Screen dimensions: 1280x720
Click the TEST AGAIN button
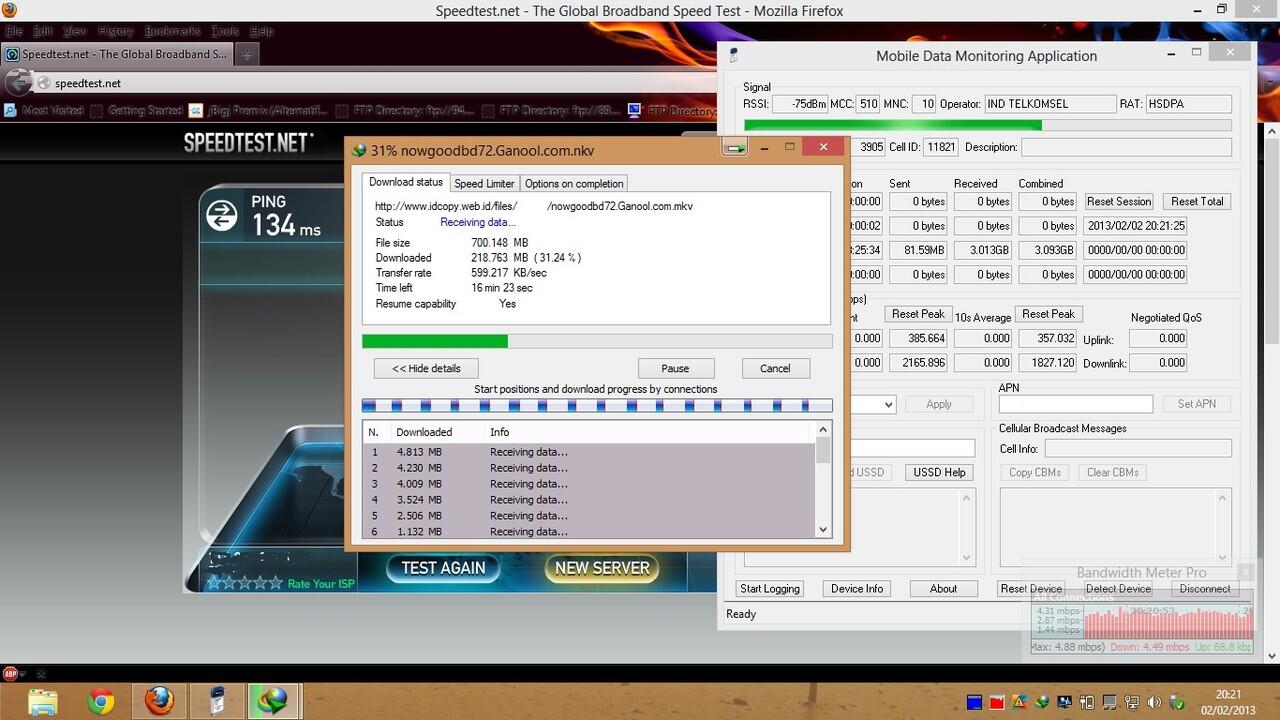[443, 568]
